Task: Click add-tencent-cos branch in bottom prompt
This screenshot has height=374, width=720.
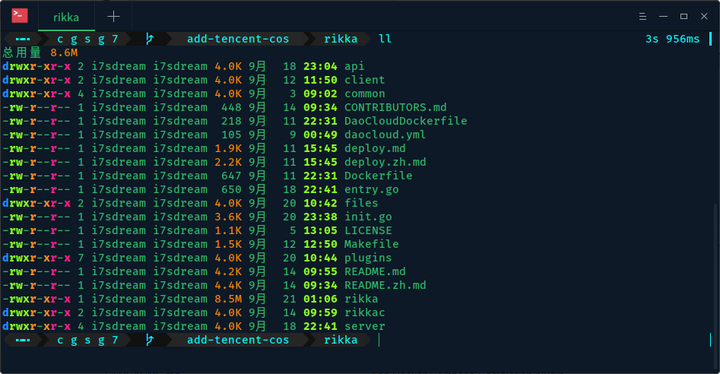Action: [x=238, y=340]
